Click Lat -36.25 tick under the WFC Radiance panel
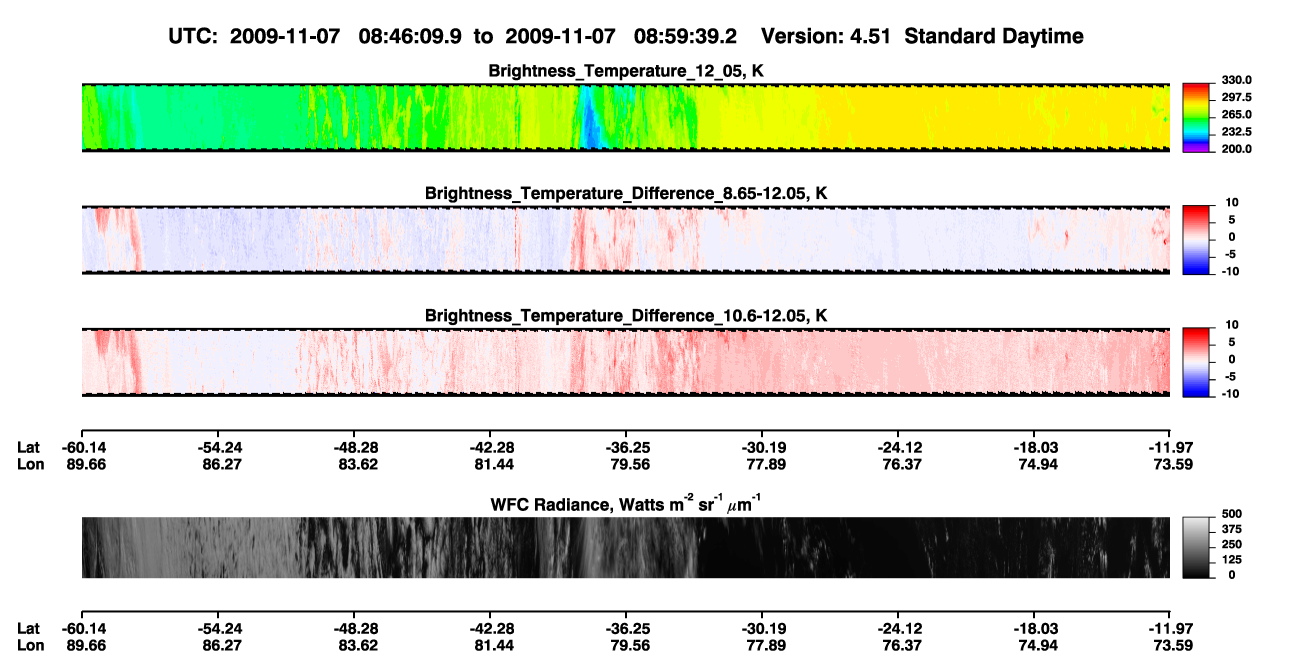 tap(626, 628)
